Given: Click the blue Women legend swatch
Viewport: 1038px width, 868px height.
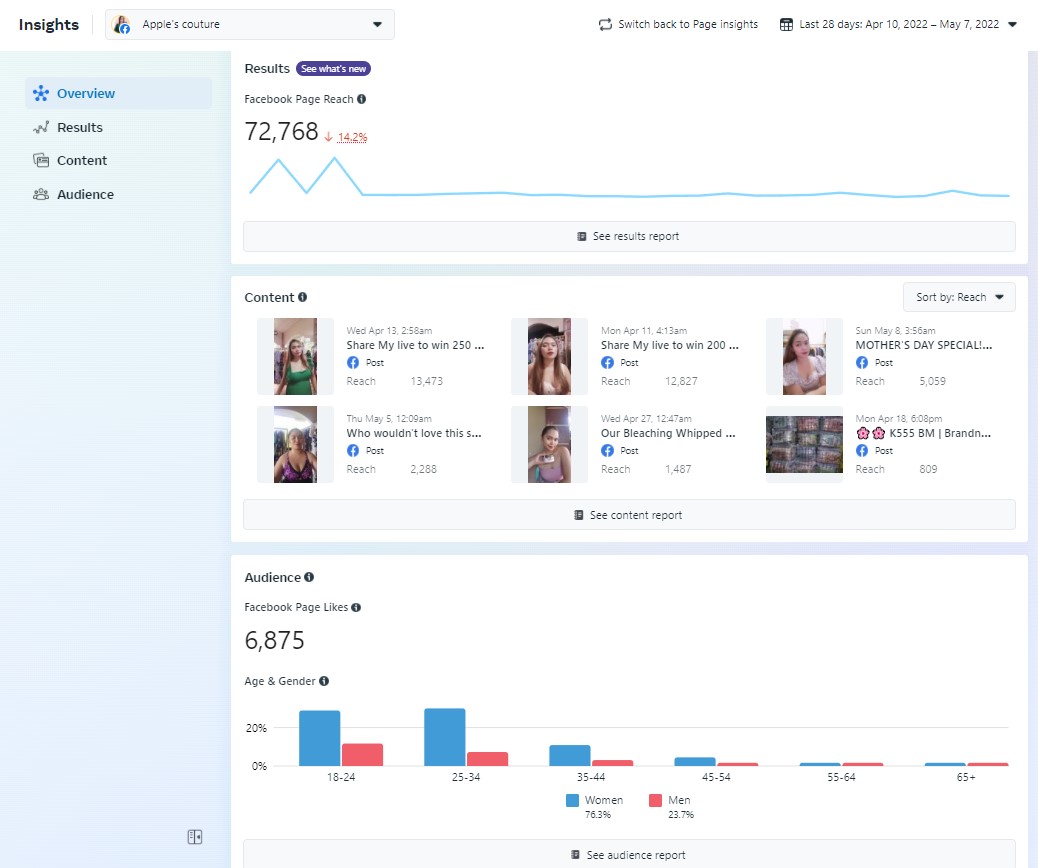Looking at the screenshot, I should pyautogui.click(x=573, y=800).
